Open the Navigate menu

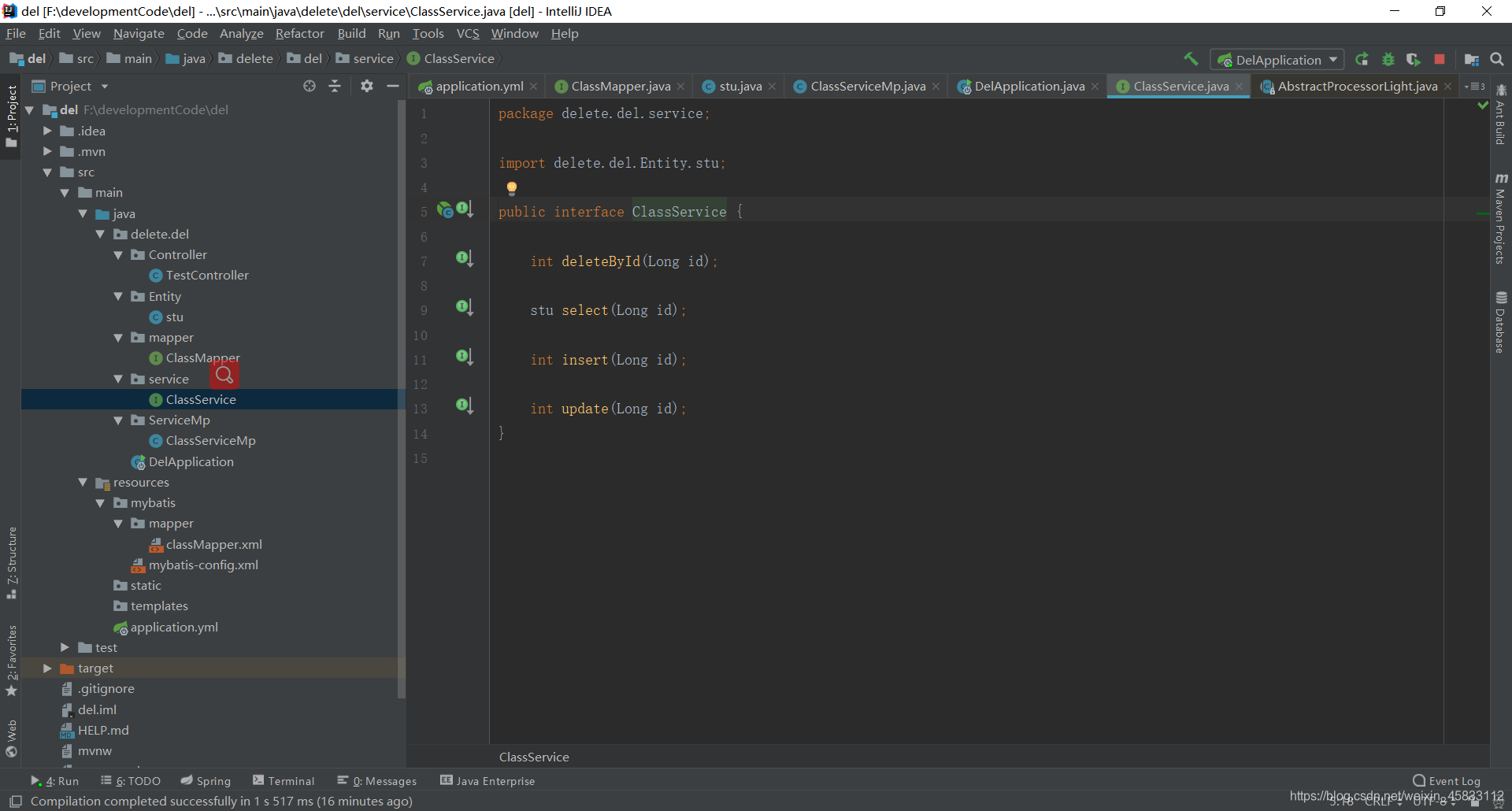[x=139, y=34]
